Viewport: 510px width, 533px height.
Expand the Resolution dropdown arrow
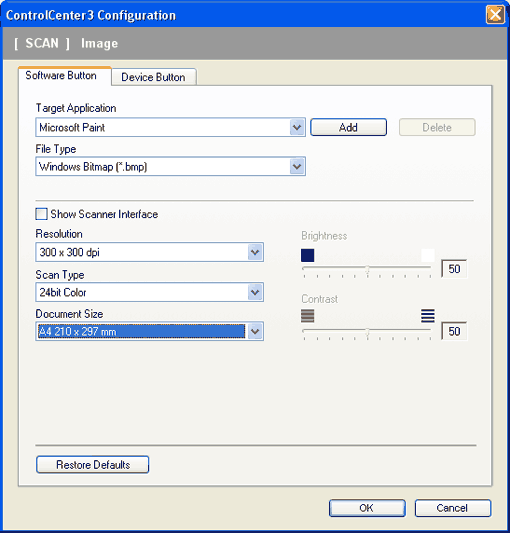tap(255, 252)
